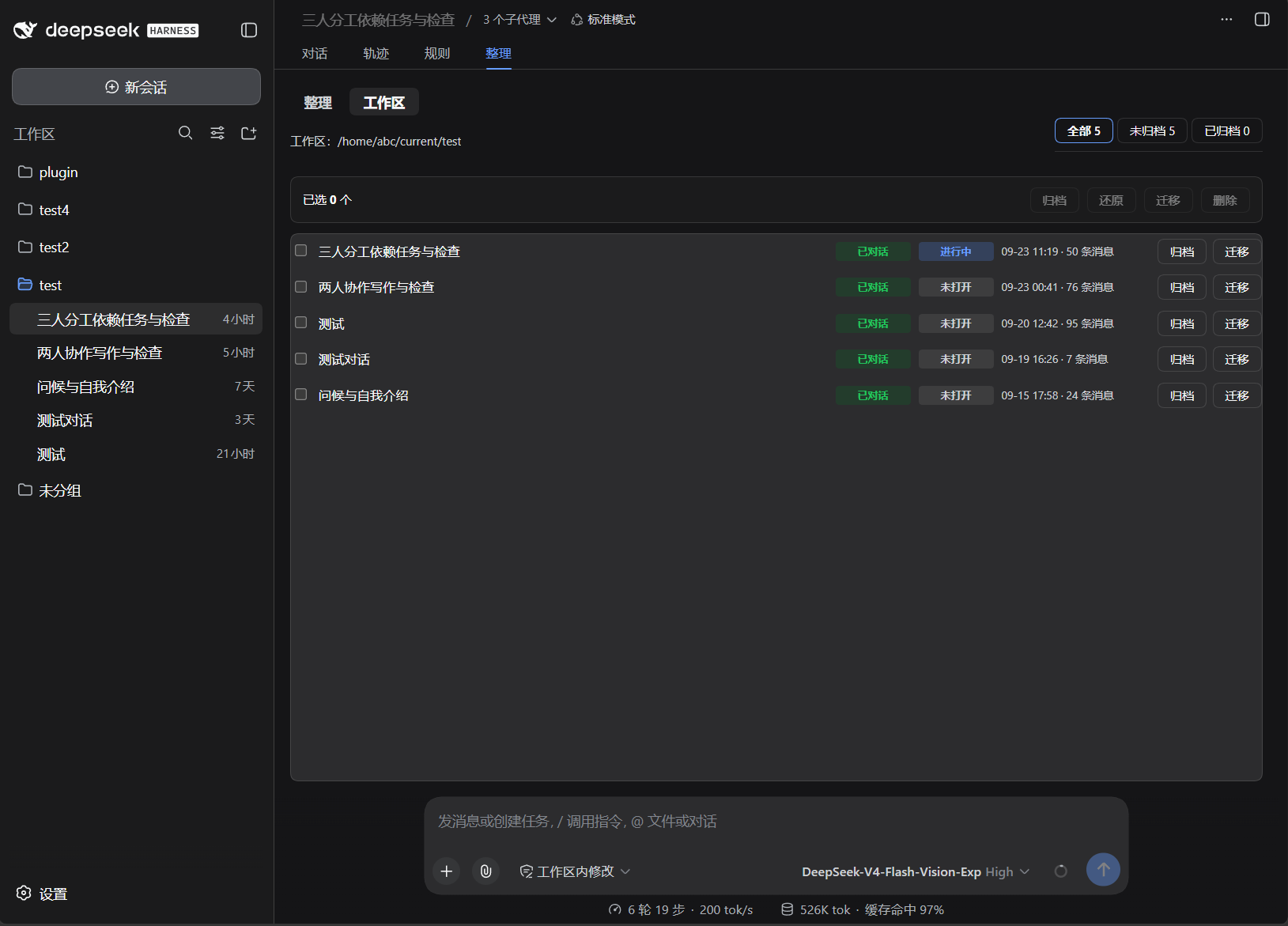The height and width of the screenshot is (926, 1288).
Task: Tick checkbox for 两人协作写作与检查 row
Action: click(301, 286)
